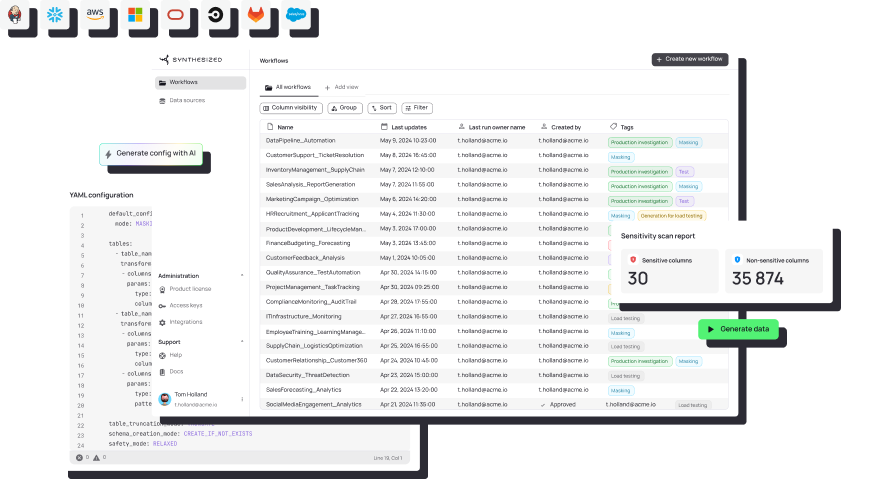Screen dimensions: 892x480
Task: Open Workflows in the sidebar
Action: (200, 82)
